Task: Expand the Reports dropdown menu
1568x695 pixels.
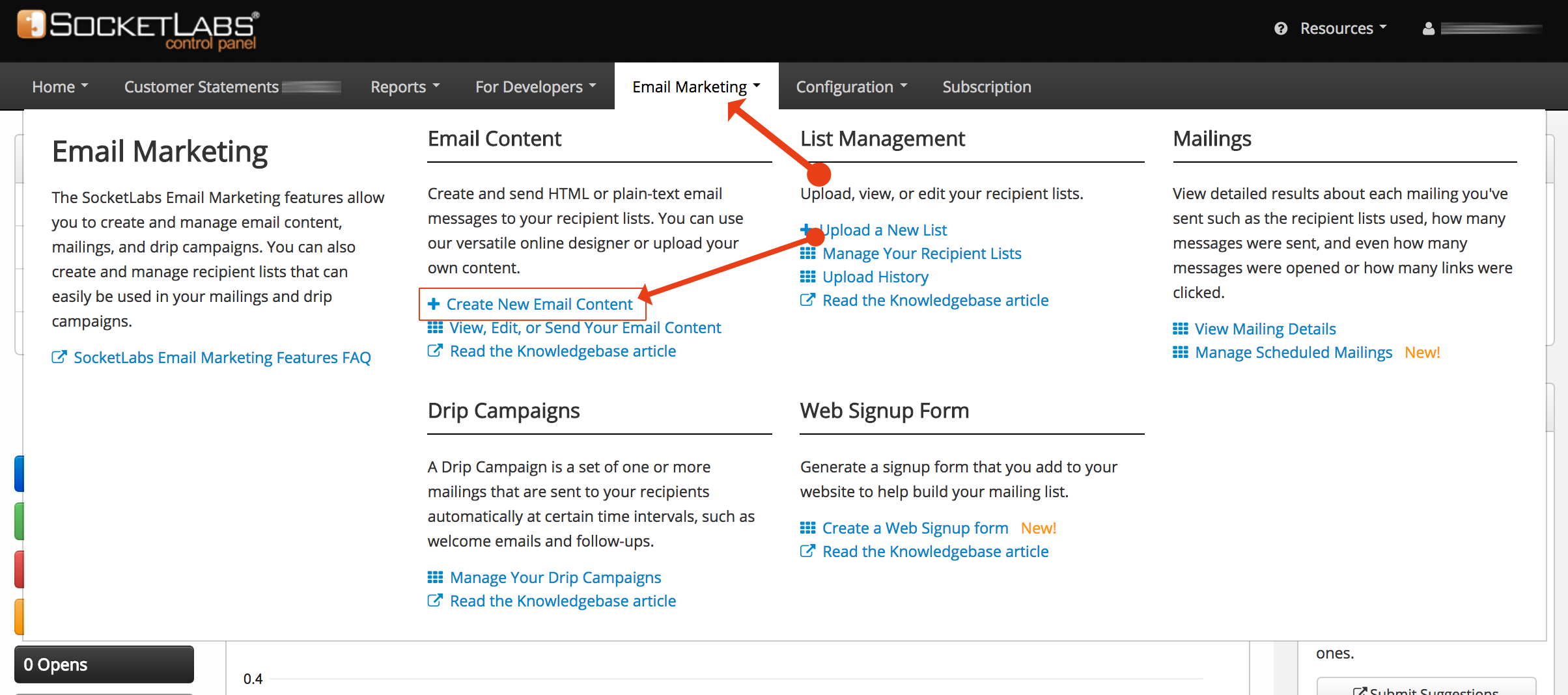Action: coord(405,87)
